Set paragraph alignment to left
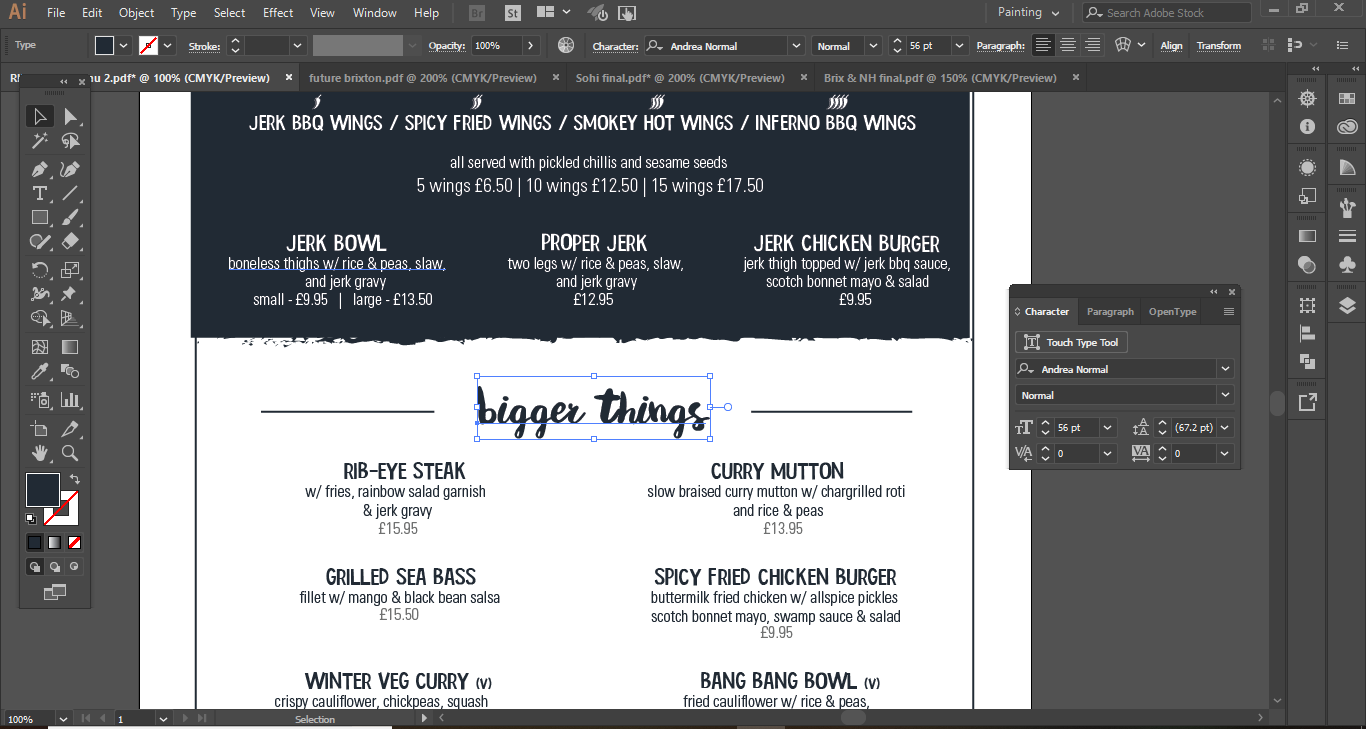Screen dimensions: 1366x729 click(x=1043, y=45)
